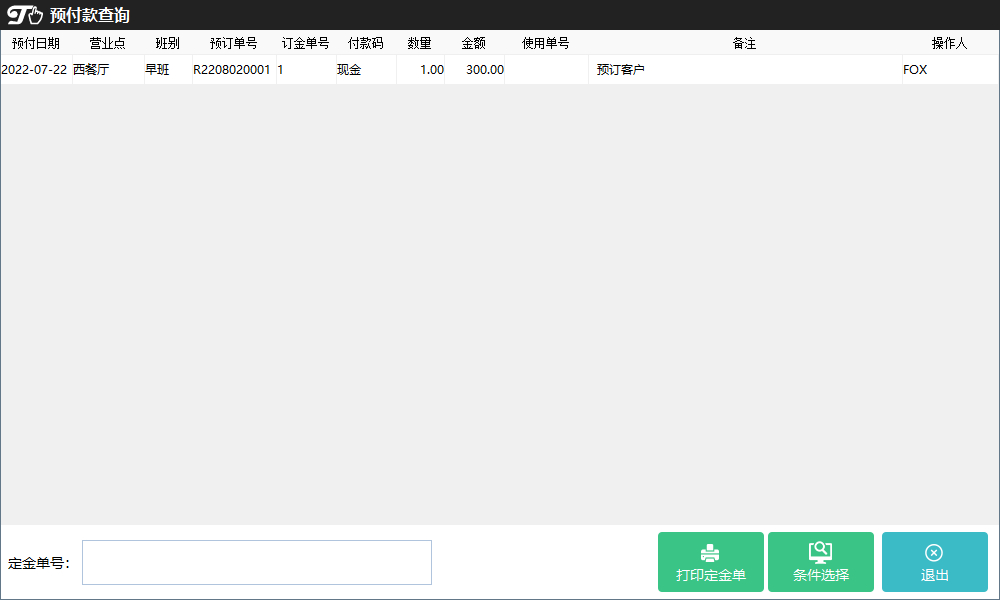Click the printer icon for 打印定金单

click(710, 553)
